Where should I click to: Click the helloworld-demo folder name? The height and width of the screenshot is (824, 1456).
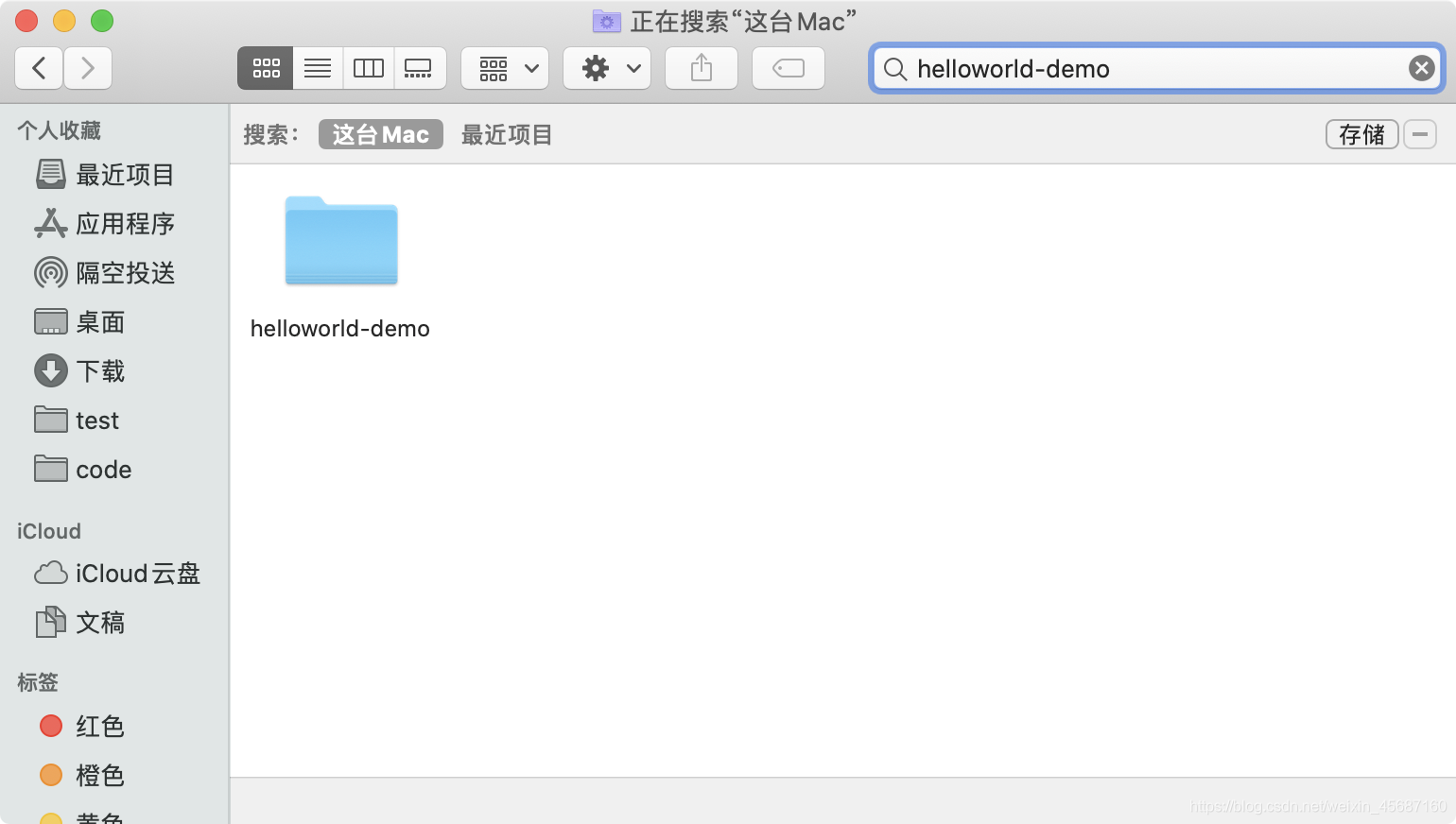point(340,328)
